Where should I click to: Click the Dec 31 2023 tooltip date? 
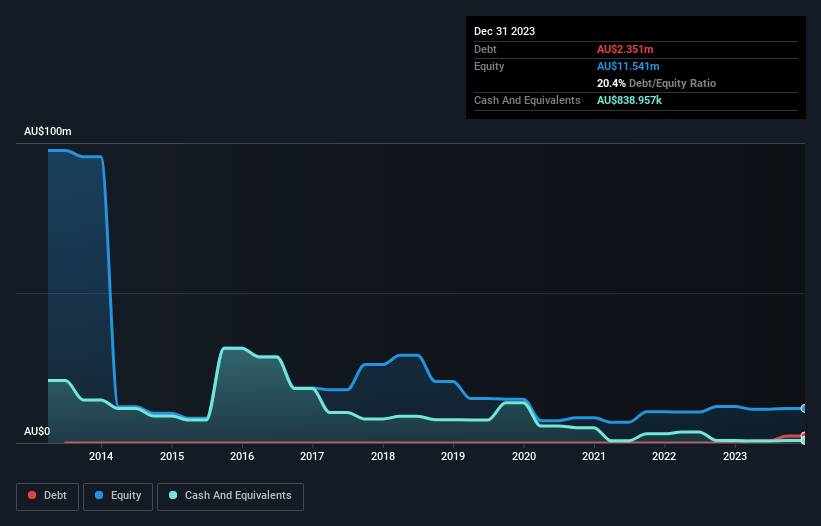click(504, 31)
